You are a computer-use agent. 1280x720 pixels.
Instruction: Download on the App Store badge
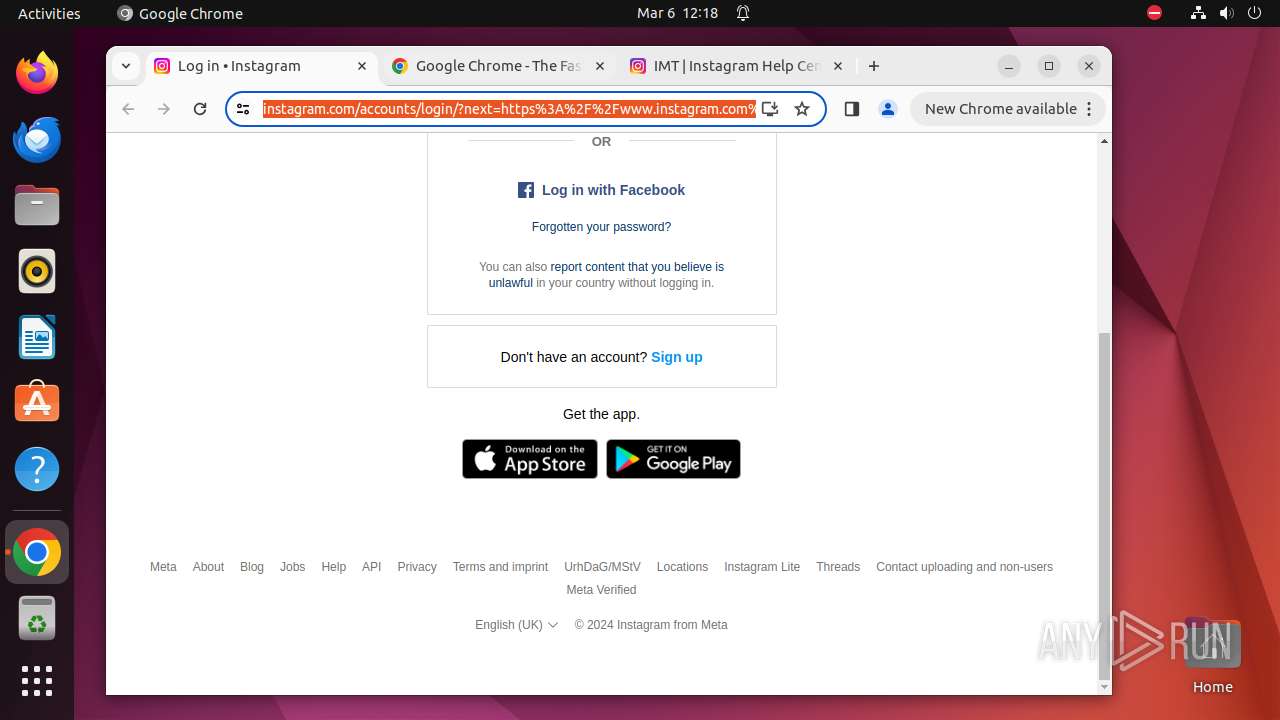pyautogui.click(x=530, y=459)
